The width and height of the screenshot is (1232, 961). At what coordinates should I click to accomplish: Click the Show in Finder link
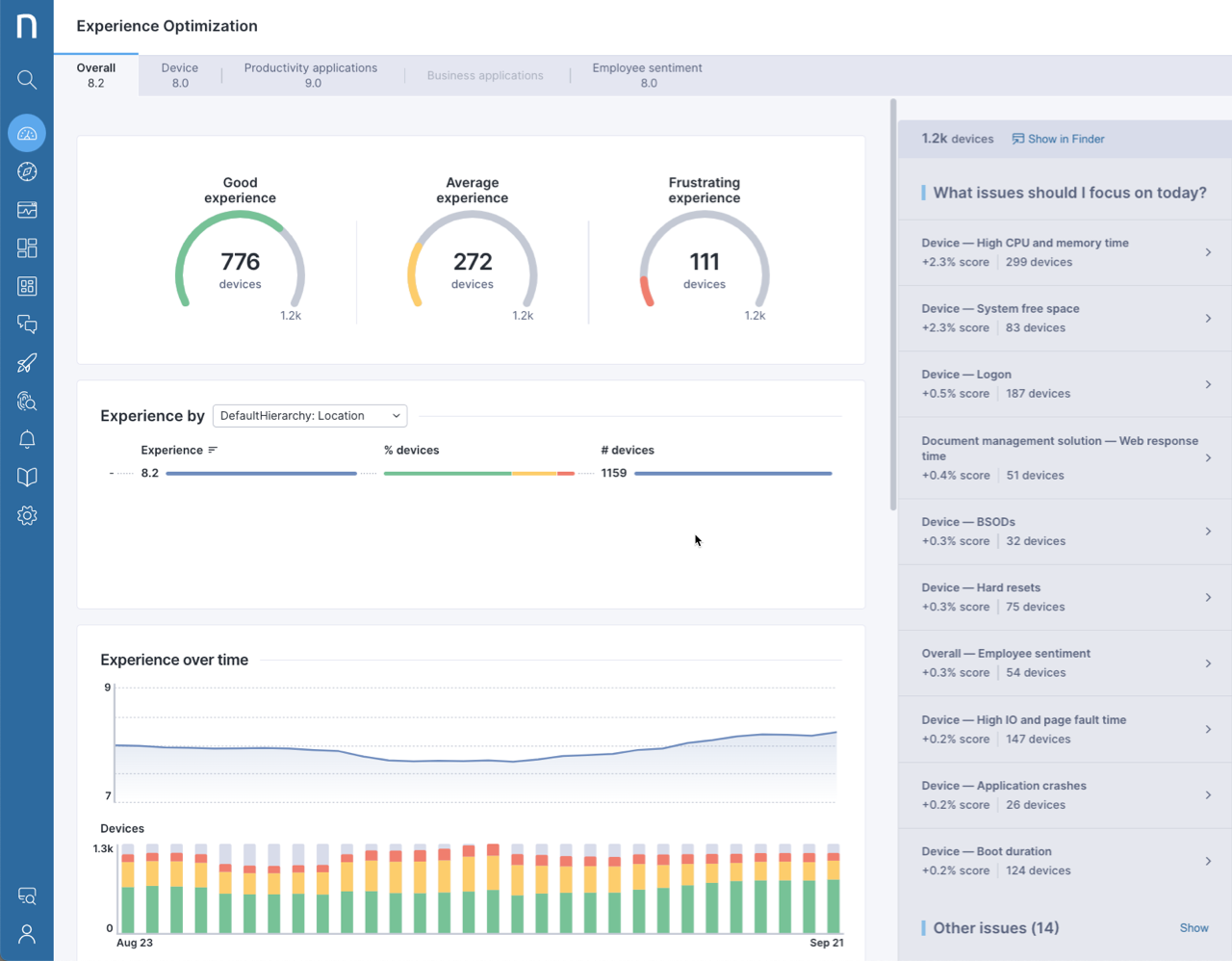(x=1058, y=139)
